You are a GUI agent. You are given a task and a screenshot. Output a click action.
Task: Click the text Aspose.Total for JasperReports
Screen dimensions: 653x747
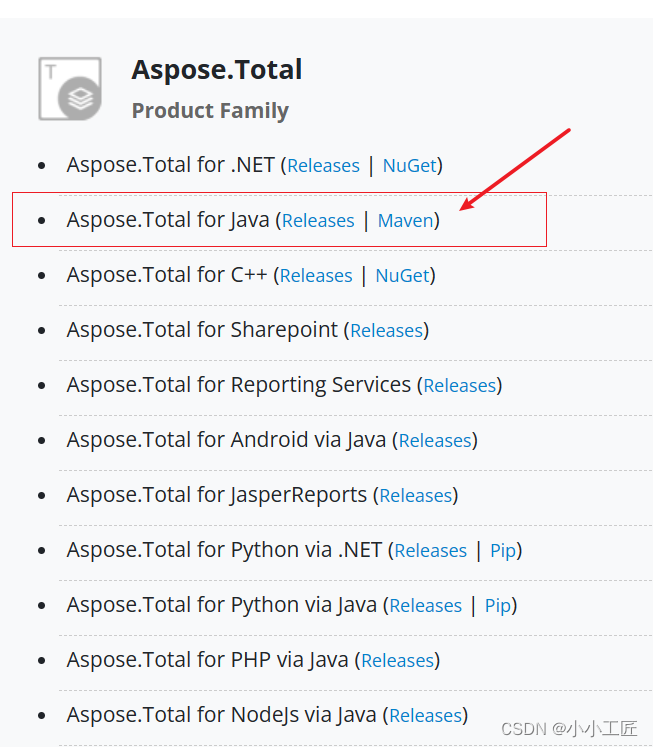click(x=217, y=495)
